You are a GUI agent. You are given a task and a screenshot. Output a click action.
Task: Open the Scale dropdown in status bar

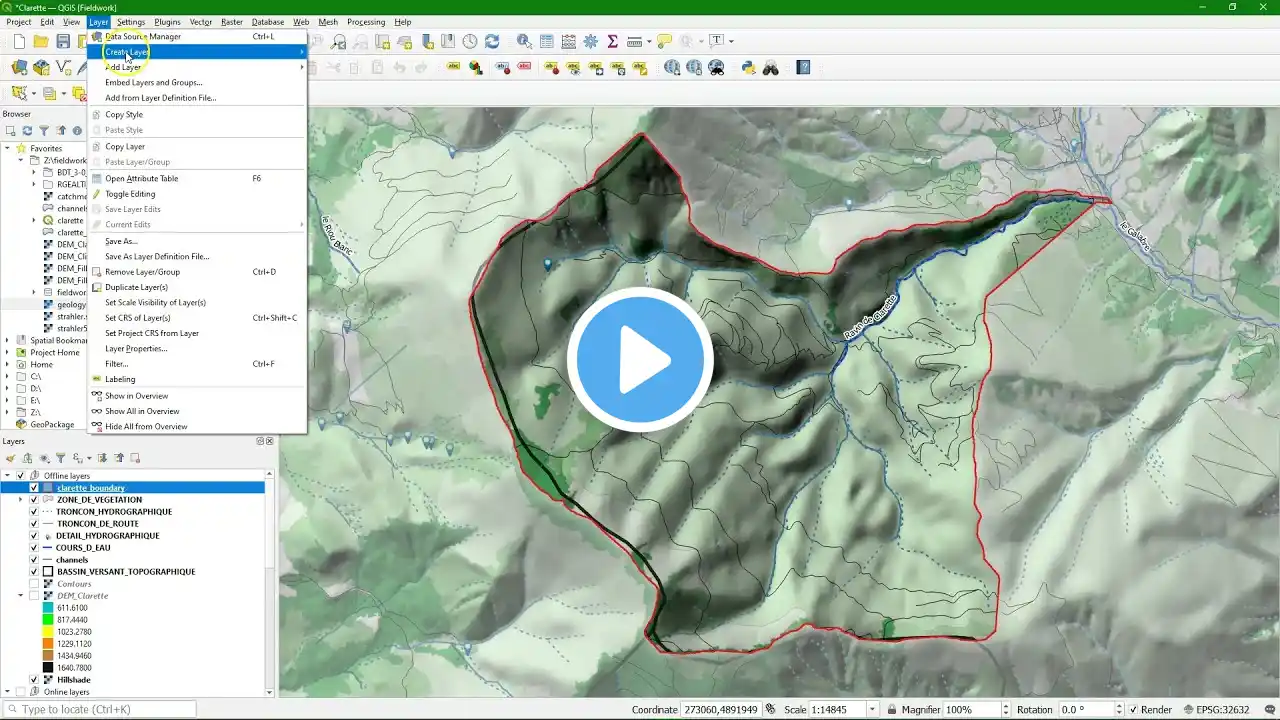tap(872, 710)
